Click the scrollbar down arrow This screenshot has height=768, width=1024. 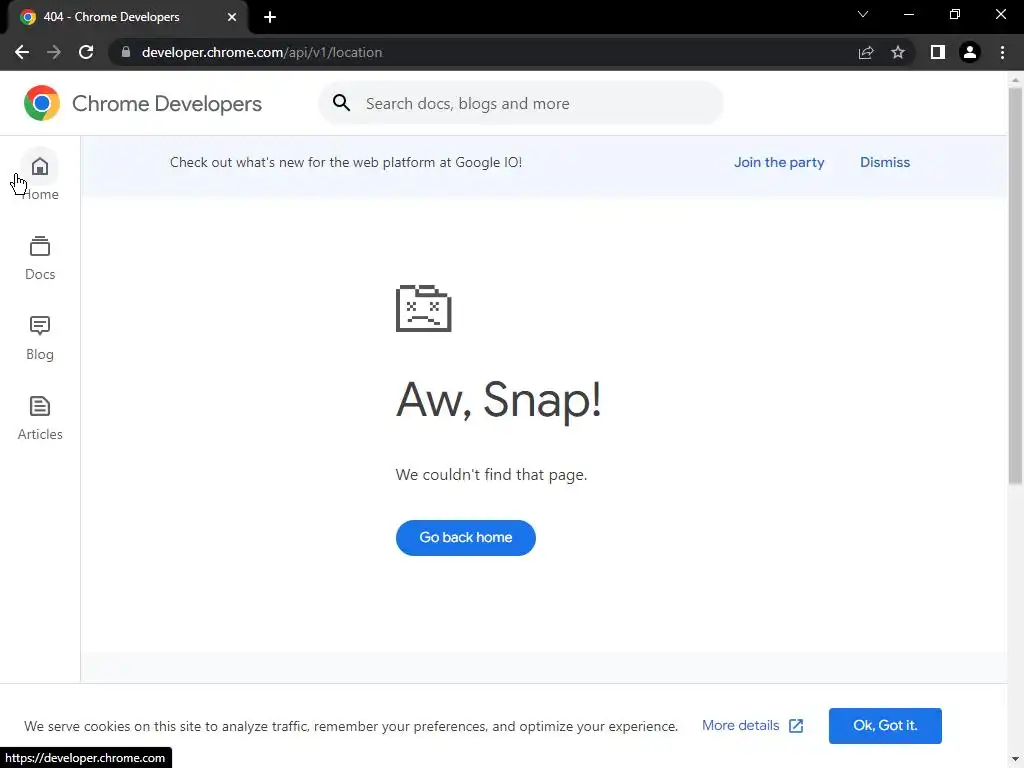tap(1015, 760)
